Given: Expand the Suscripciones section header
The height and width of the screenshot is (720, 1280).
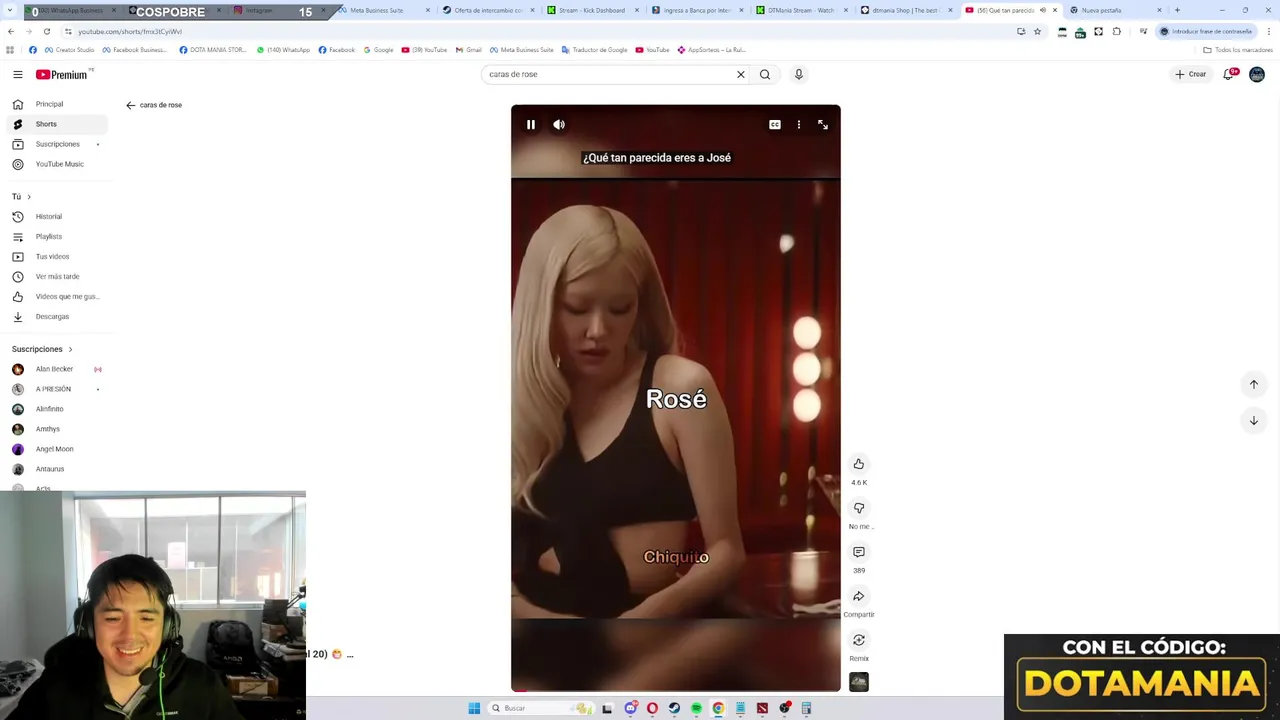Looking at the screenshot, I should pos(42,349).
